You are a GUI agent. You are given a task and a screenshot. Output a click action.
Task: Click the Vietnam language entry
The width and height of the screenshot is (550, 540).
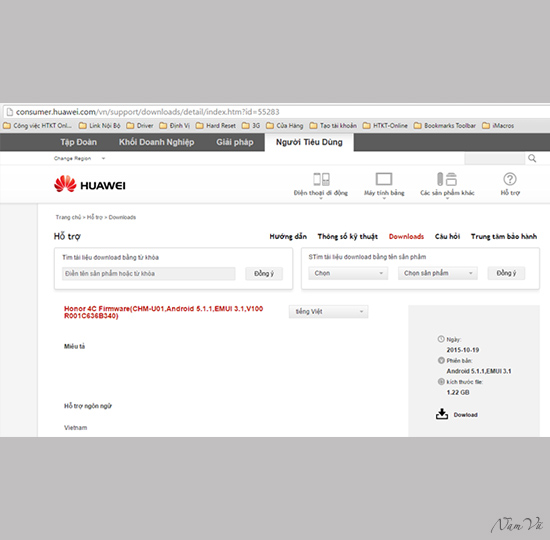[75, 428]
